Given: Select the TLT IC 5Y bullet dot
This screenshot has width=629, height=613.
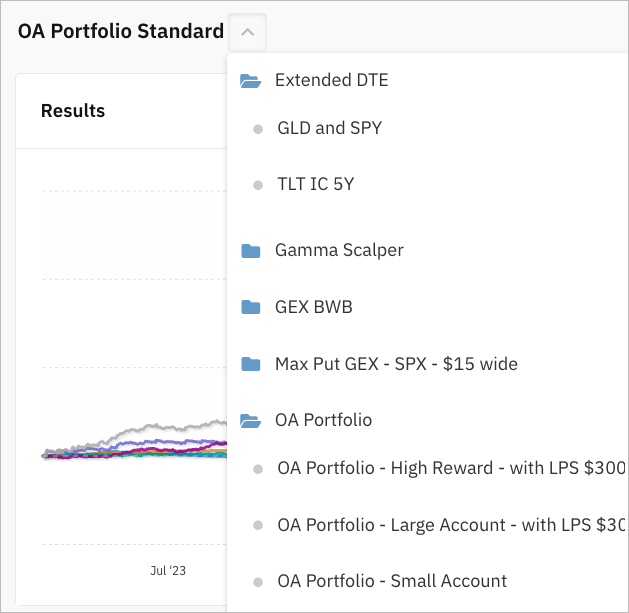Looking at the screenshot, I should 258,185.
